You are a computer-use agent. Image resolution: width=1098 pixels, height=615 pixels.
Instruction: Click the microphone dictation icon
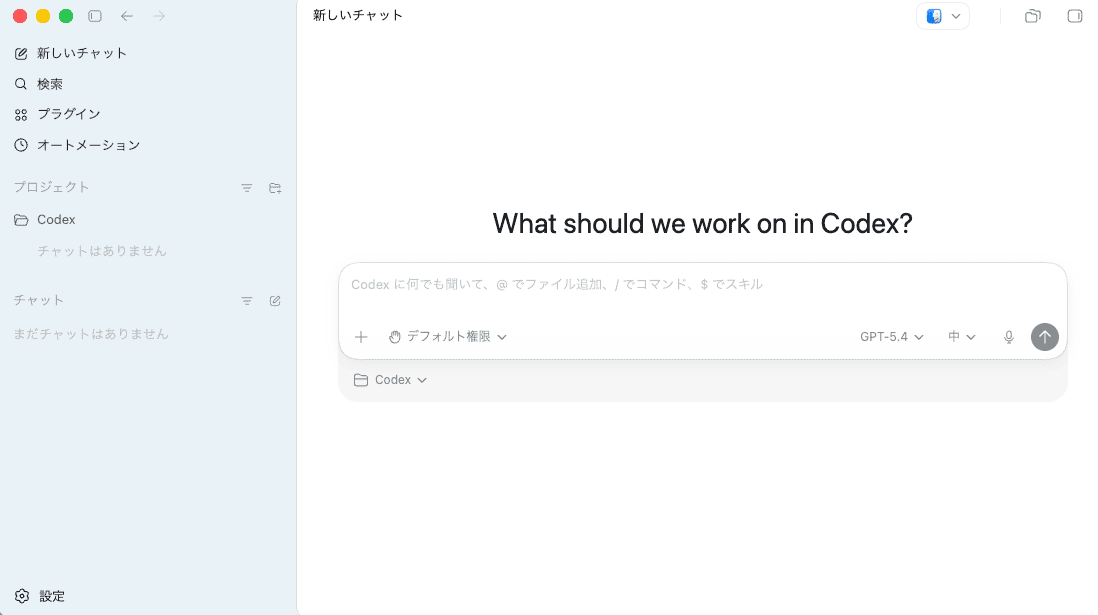(1008, 337)
